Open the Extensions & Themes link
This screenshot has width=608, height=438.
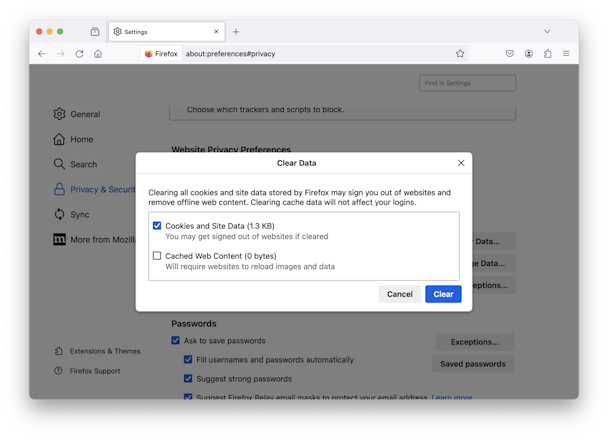97,351
